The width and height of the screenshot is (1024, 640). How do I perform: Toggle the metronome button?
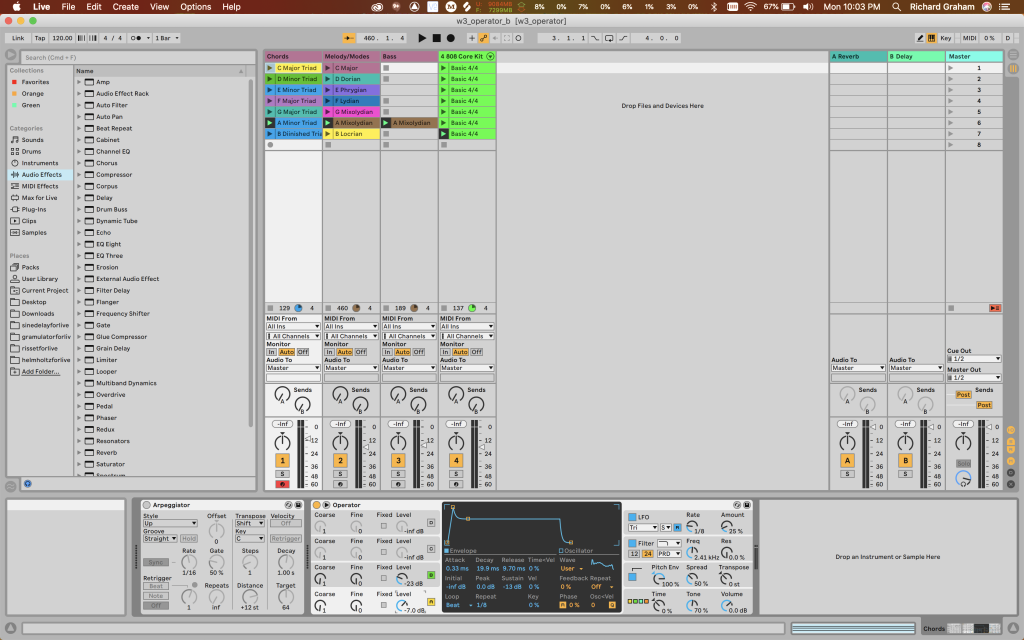pos(136,38)
